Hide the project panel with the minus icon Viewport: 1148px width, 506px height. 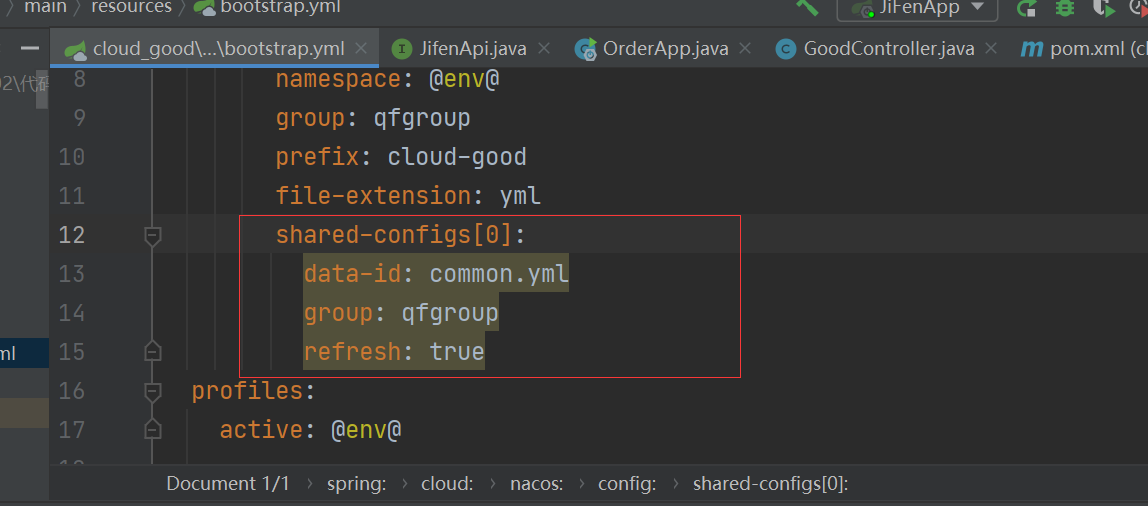(x=31, y=48)
